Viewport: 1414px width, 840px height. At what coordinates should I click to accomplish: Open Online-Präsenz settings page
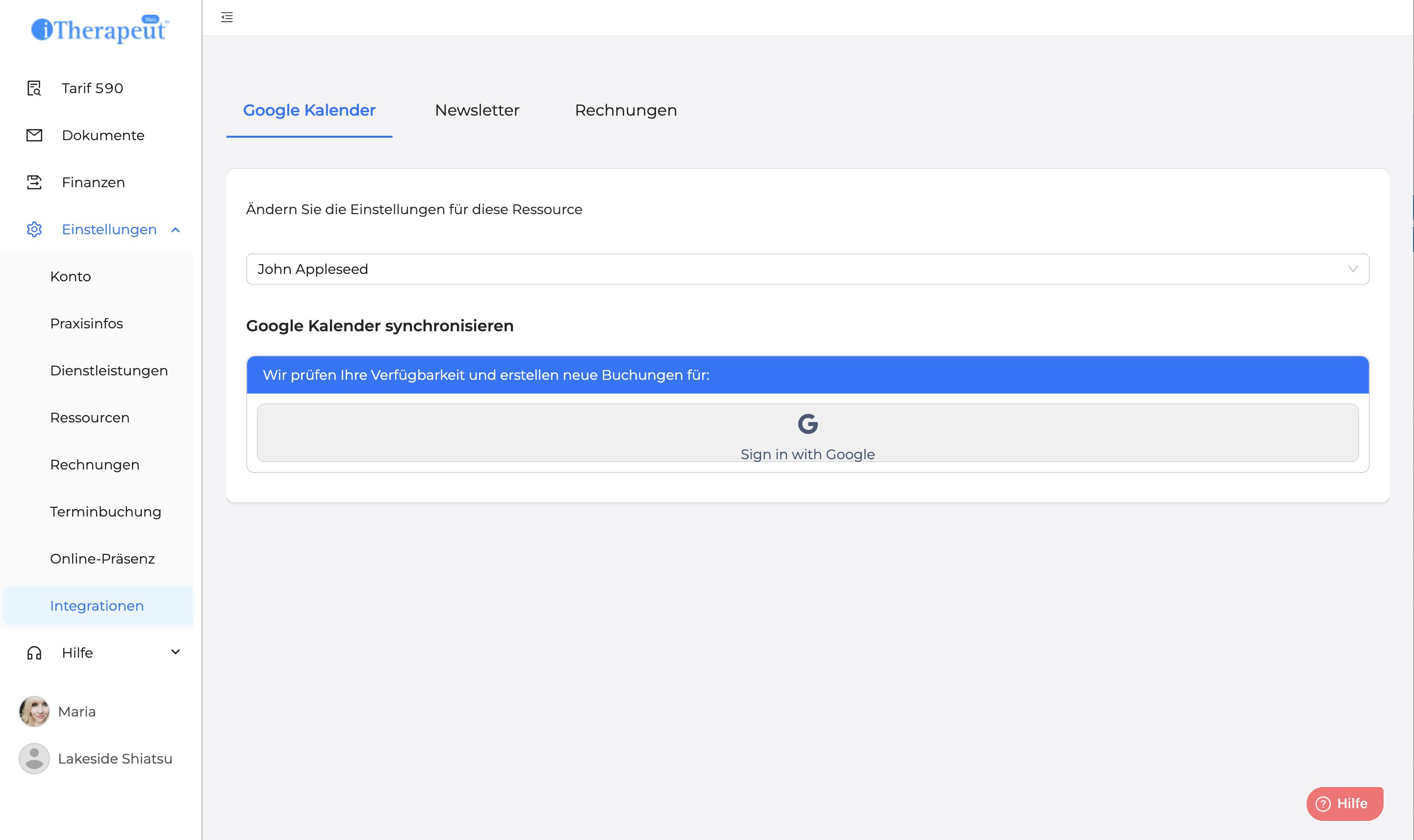coord(102,559)
